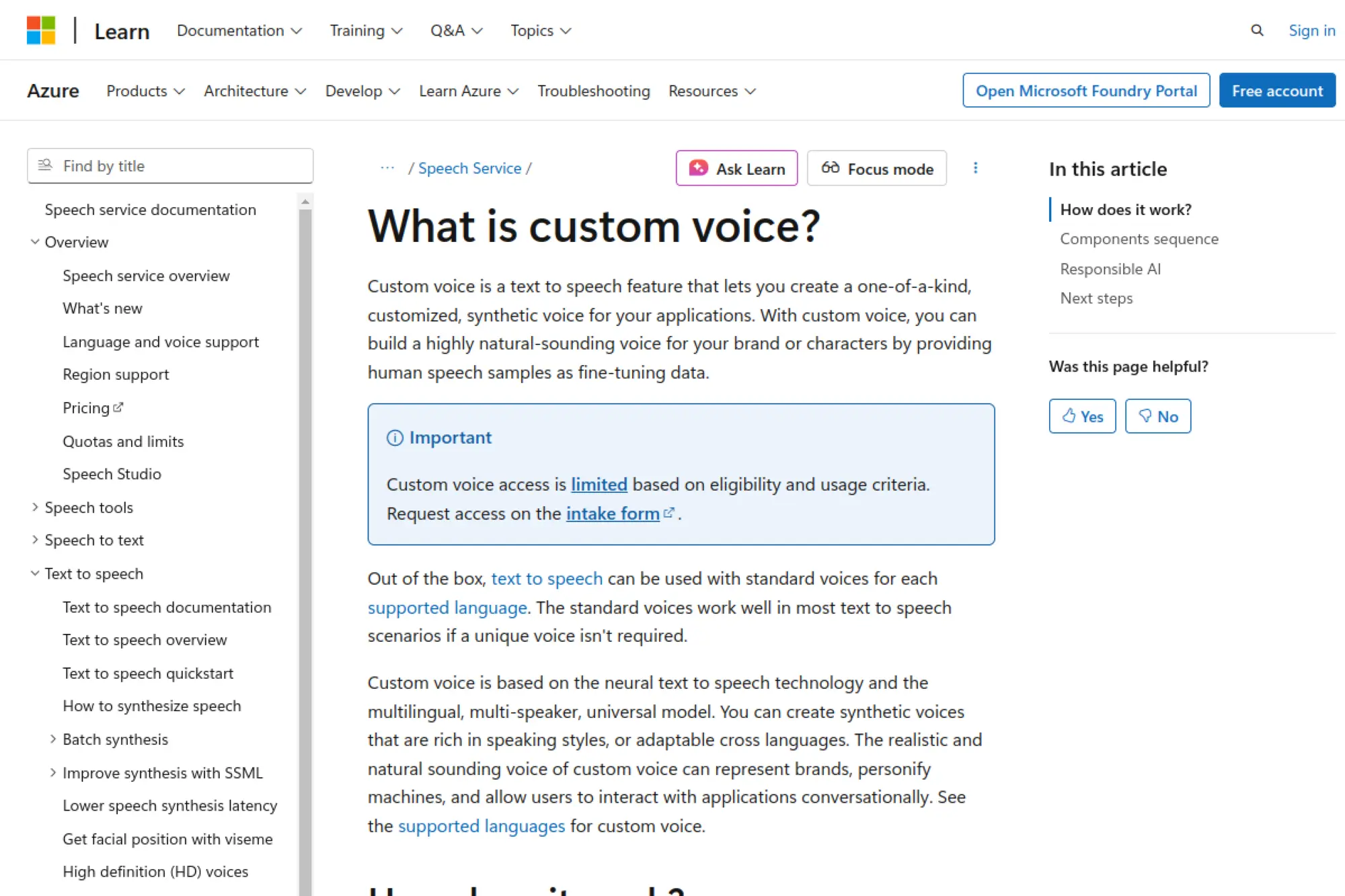Open Microsoft Foundry Portal
The image size is (1345, 896).
(x=1085, y=90)
